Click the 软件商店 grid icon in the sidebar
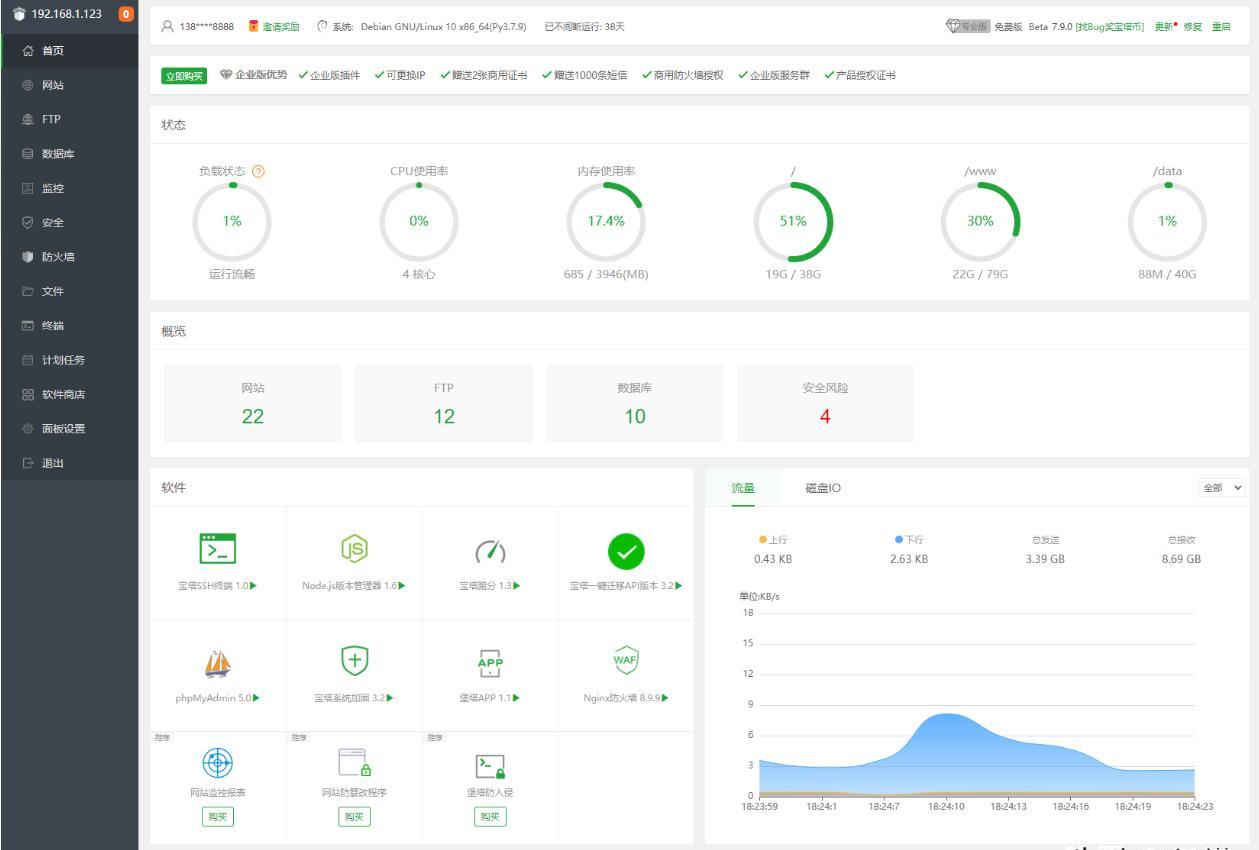This screenshot has height=850, width=1259. 27,394
